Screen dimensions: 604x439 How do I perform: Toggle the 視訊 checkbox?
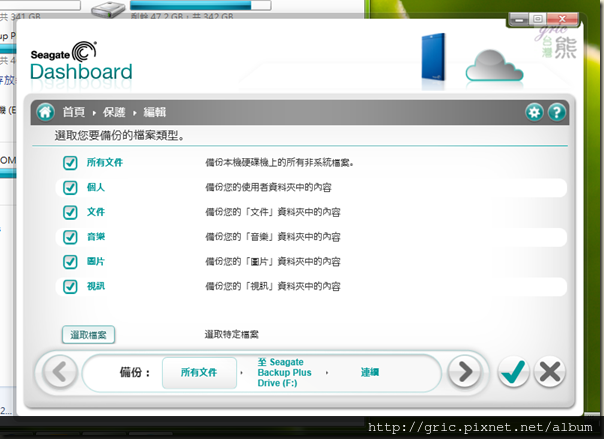tap(70, 286)
